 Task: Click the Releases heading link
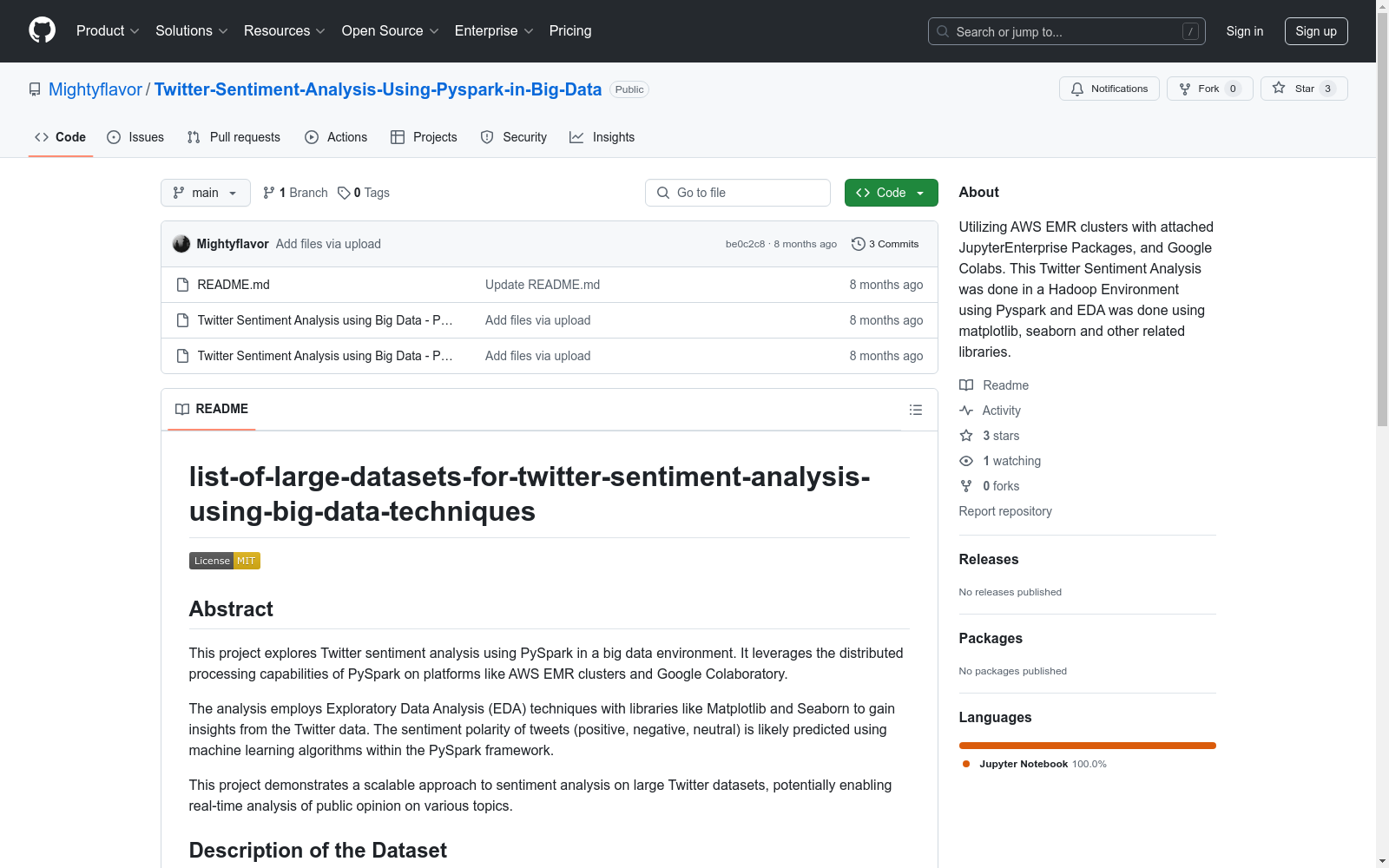tap(989, 560)
